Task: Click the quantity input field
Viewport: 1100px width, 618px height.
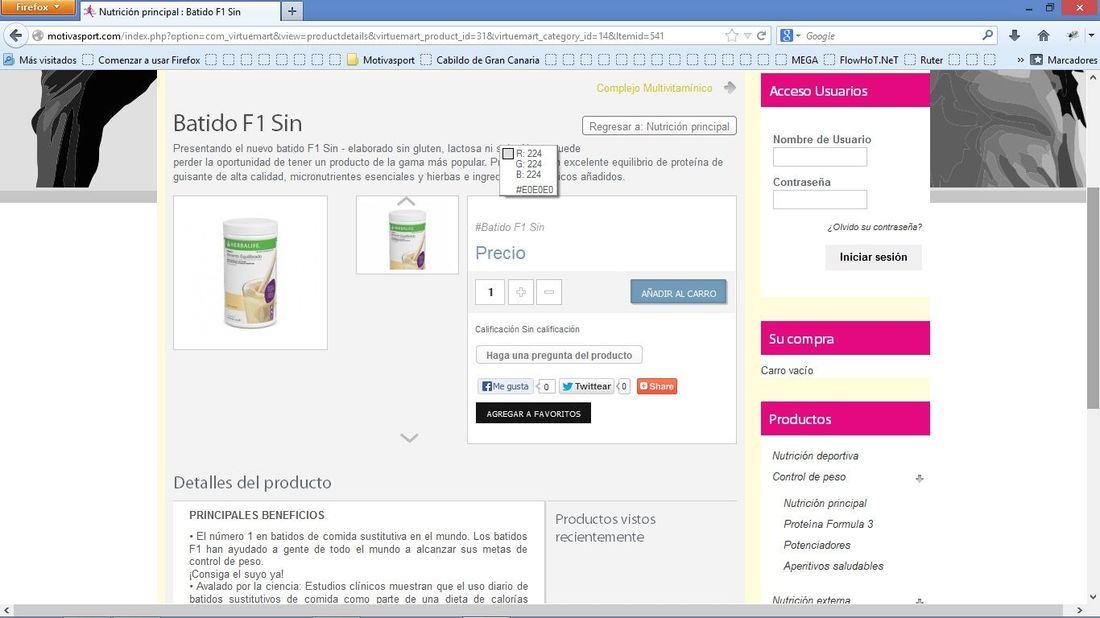Action: (490, 292)
